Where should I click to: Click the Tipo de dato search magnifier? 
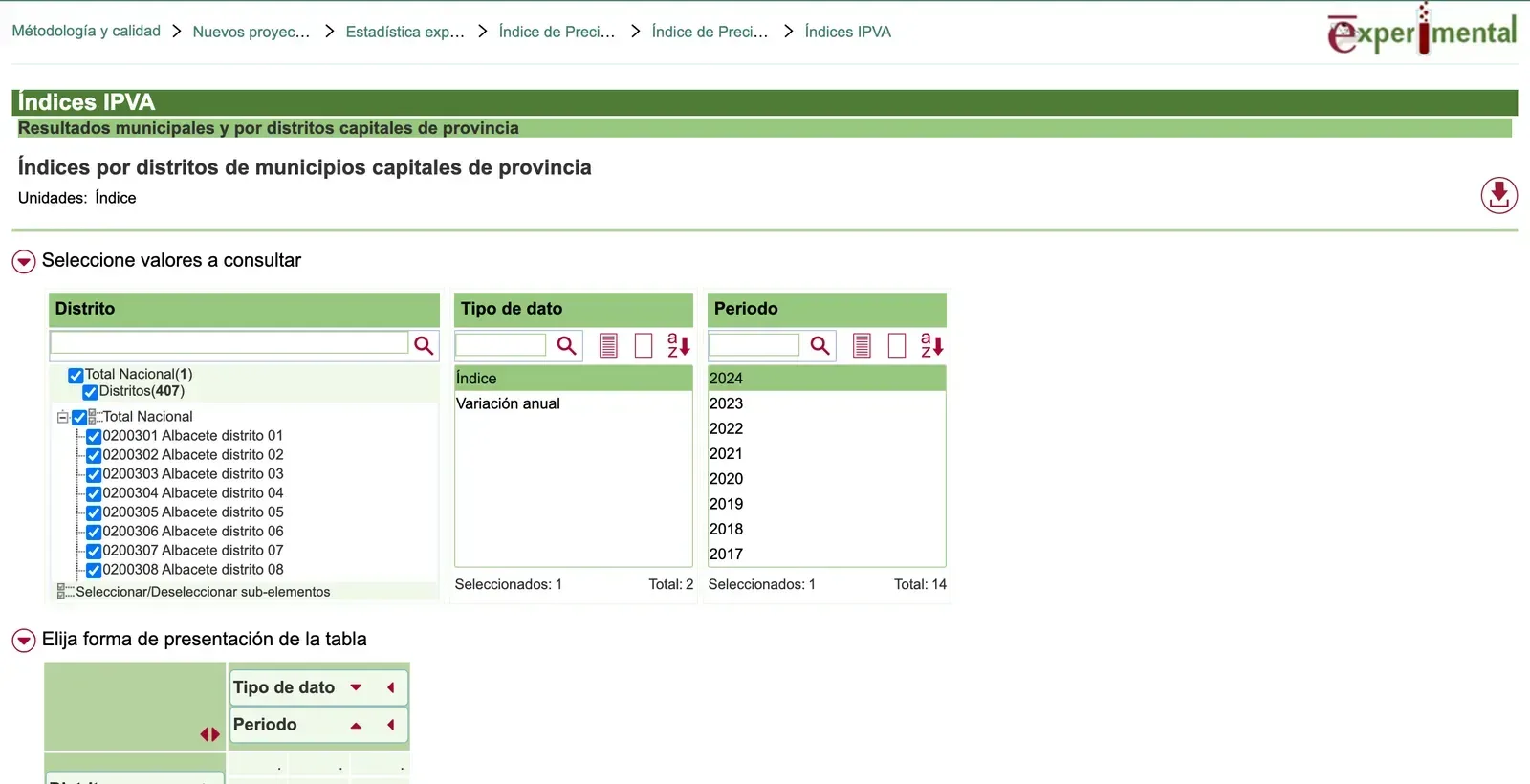567,345
